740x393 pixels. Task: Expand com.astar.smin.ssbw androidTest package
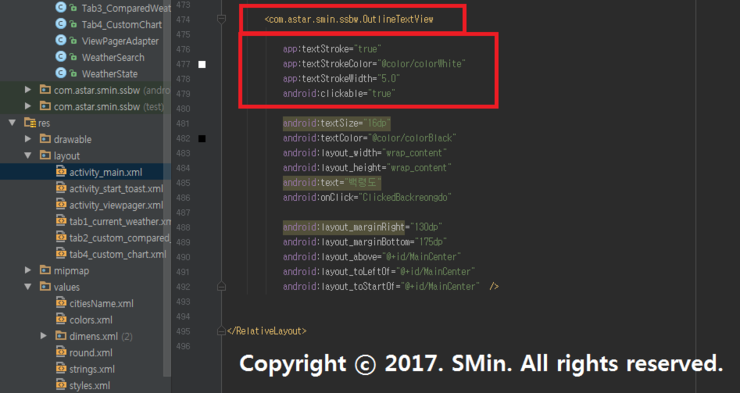click(x=28, y=90)
